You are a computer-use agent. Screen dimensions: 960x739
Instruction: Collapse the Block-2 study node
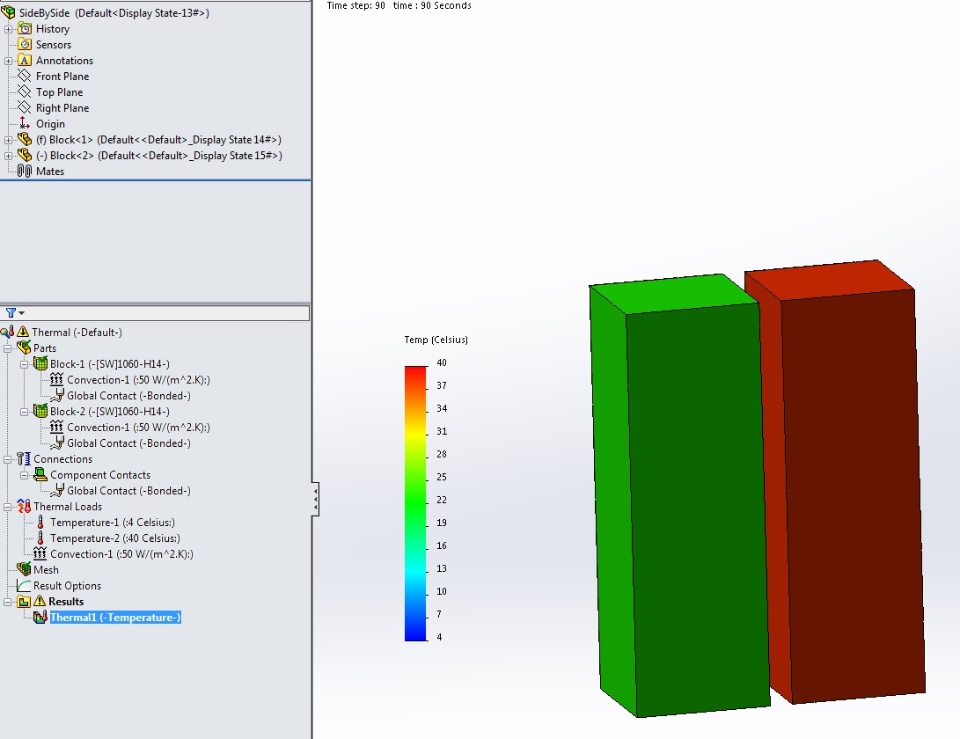click(x=24, y=411)
